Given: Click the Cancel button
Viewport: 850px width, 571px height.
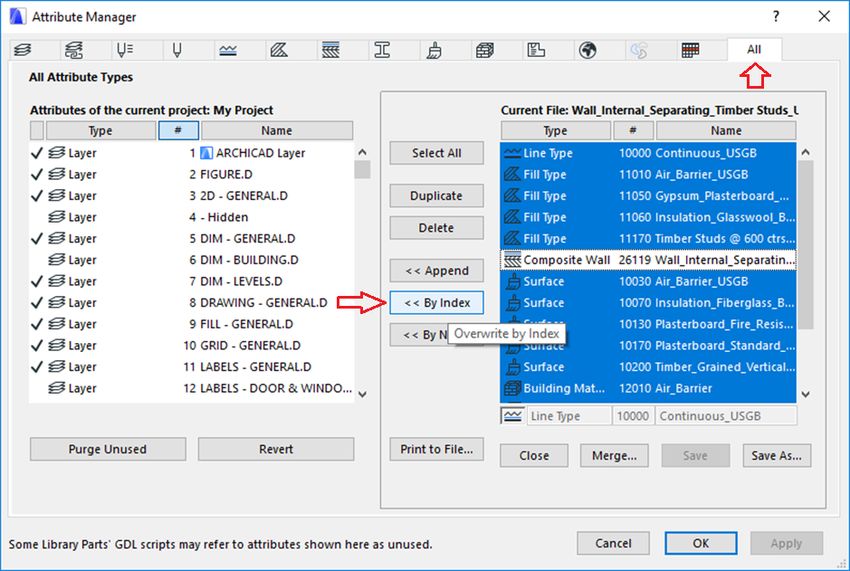Looking at the screenshot, I should click(x=613, y=543).
